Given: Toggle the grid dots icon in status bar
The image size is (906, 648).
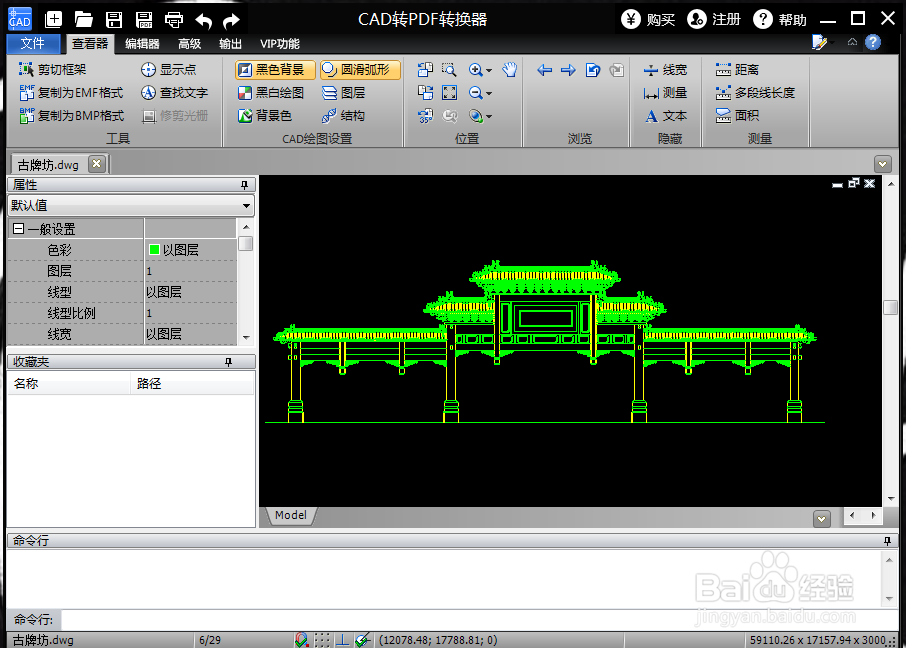Looking at the screenshot, I should [x=322, y=639].
